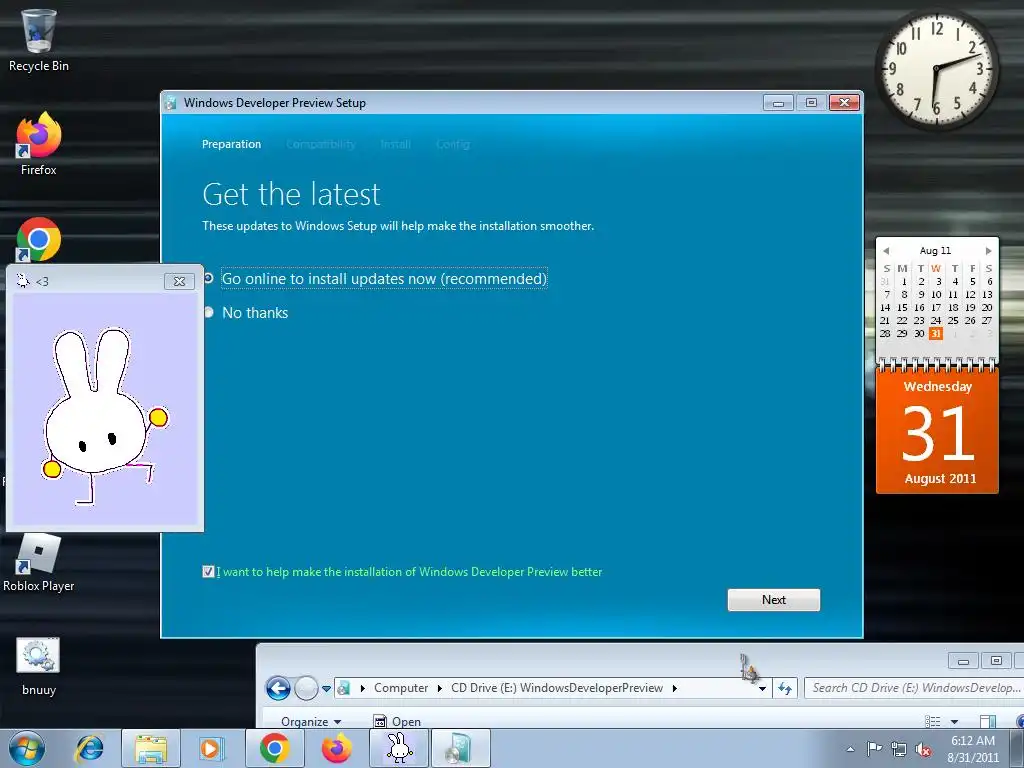Viewport: 1024px width, 768px height.
Task: Click the Forward arrow in the Explorer window
Action: point(306,688)
